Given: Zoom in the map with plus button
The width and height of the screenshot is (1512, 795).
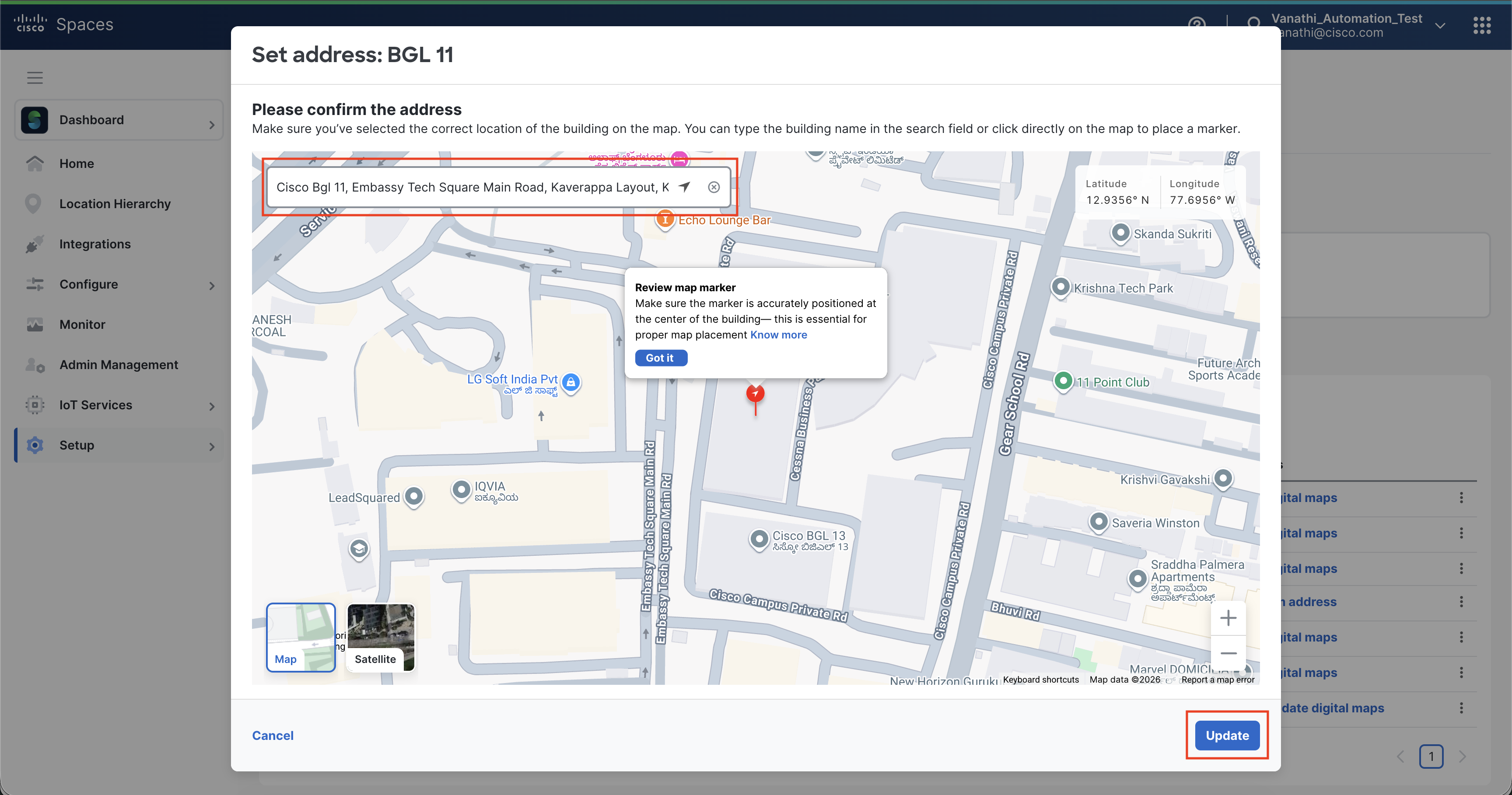Looking at the screenshot, I should pos(1228,618).
